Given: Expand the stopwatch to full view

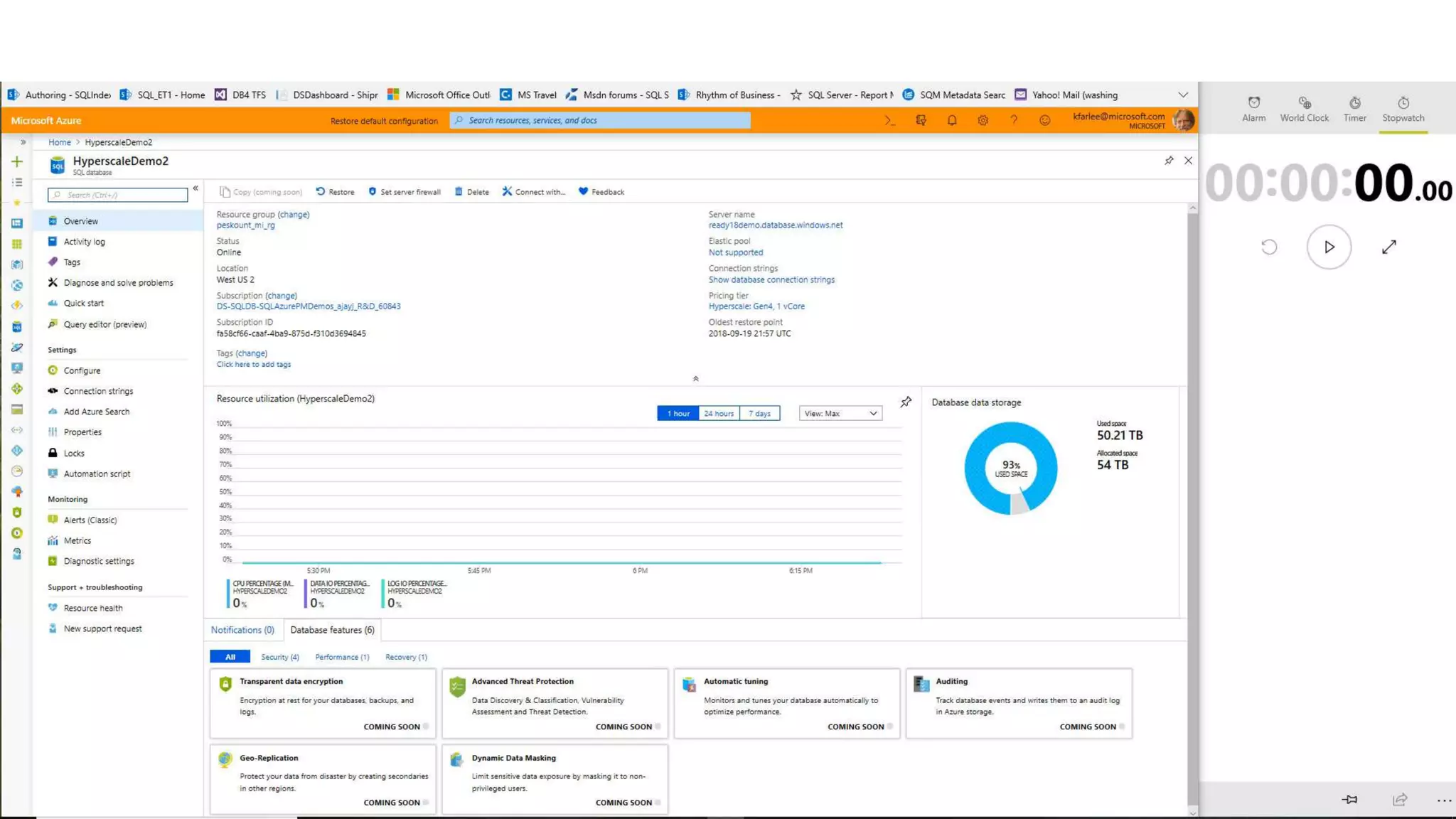Looking at the screenshot, I should tap(1389, 247).
